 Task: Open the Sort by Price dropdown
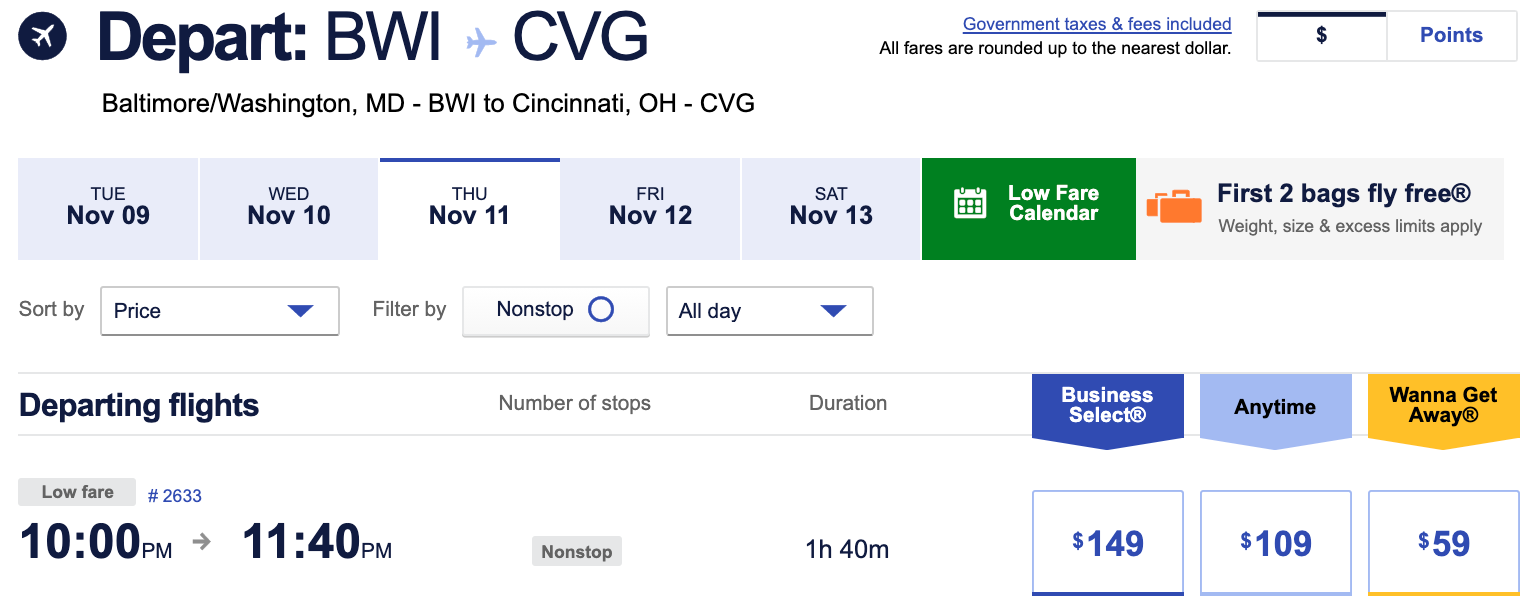pyautogui.click(x=219, y=311)
